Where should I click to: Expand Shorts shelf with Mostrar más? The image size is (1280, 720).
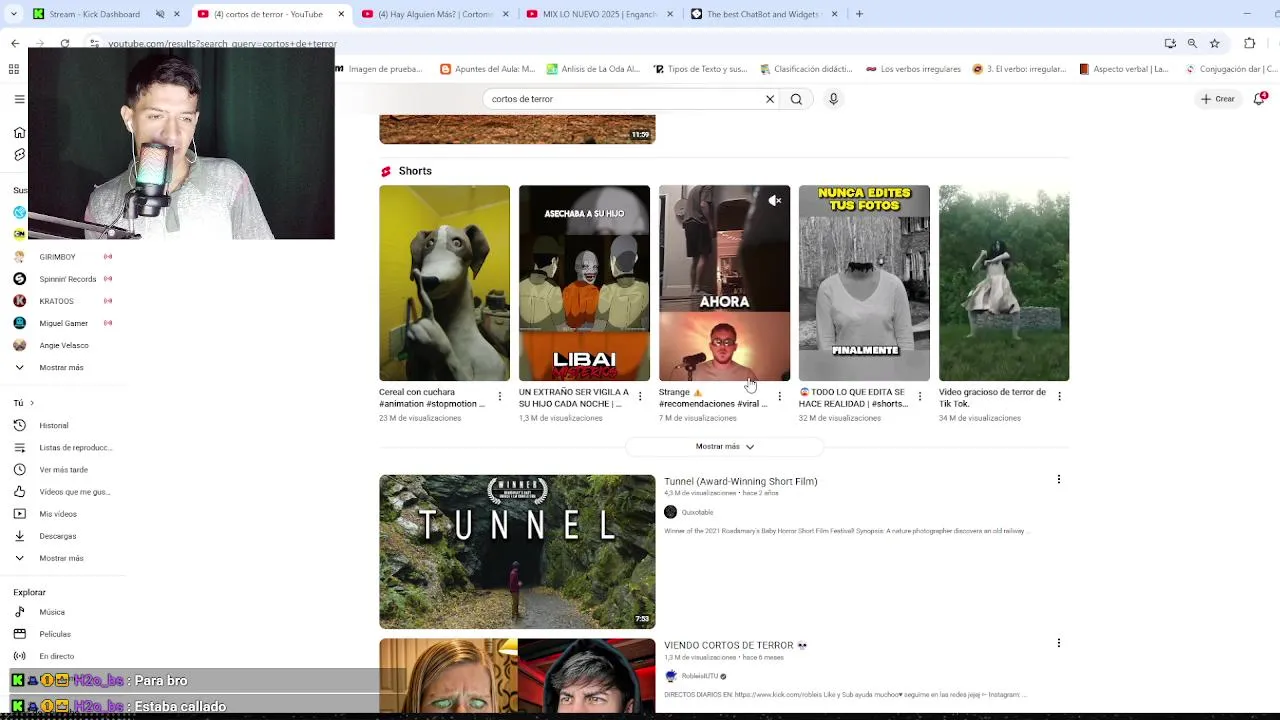coord(725,446)
